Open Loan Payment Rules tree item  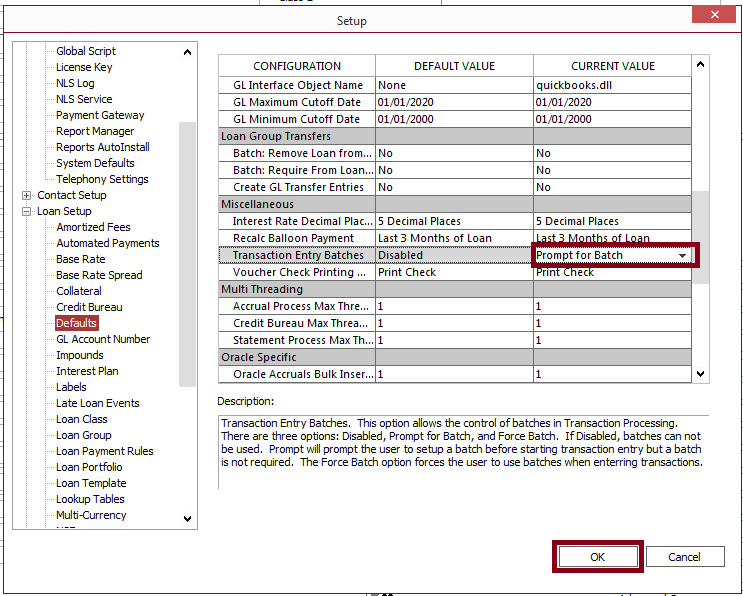pyautogui.click(x=105, y=451)
